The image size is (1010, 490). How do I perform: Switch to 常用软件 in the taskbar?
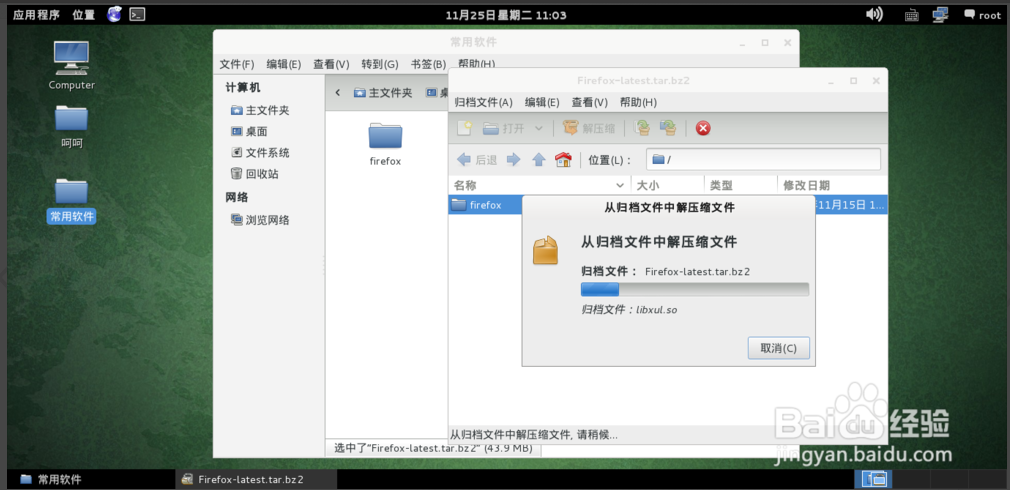click(x=91, y=479)
